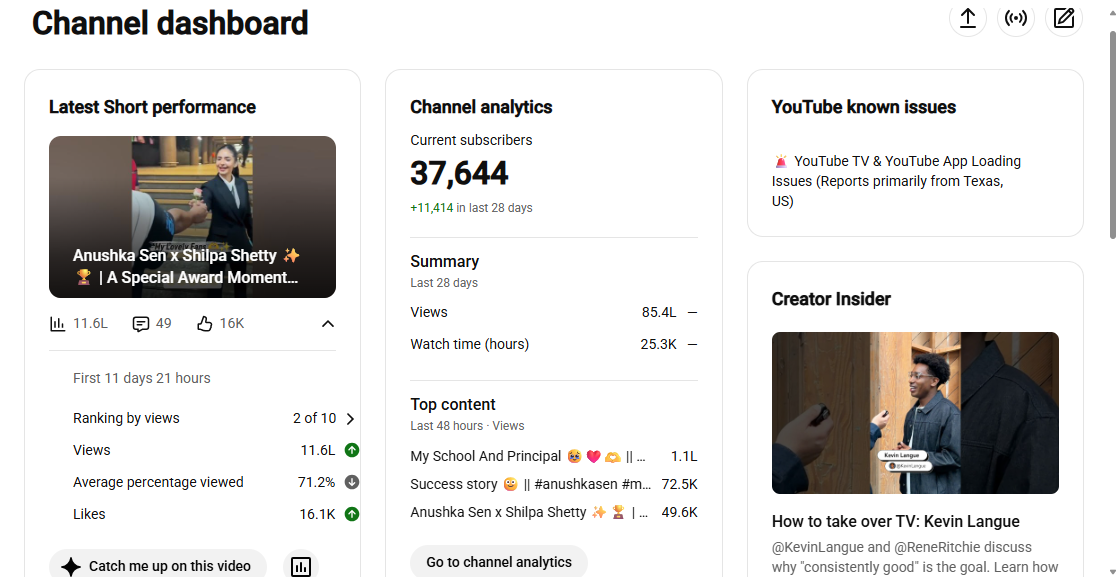Click the sparkle icon in Catch me up button

pyautogui.click(x=71, y=566)
